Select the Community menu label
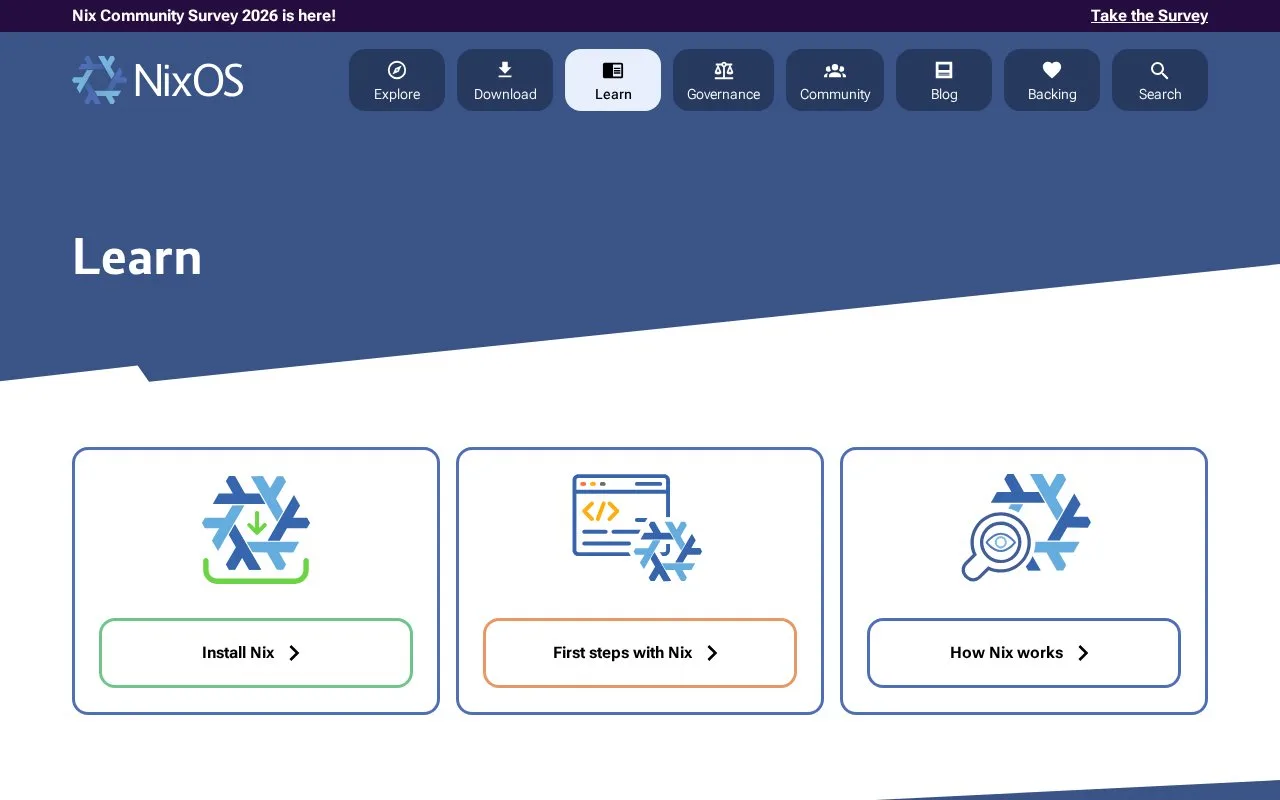This screenshot has width=1280, height=800. coord(835,94)
